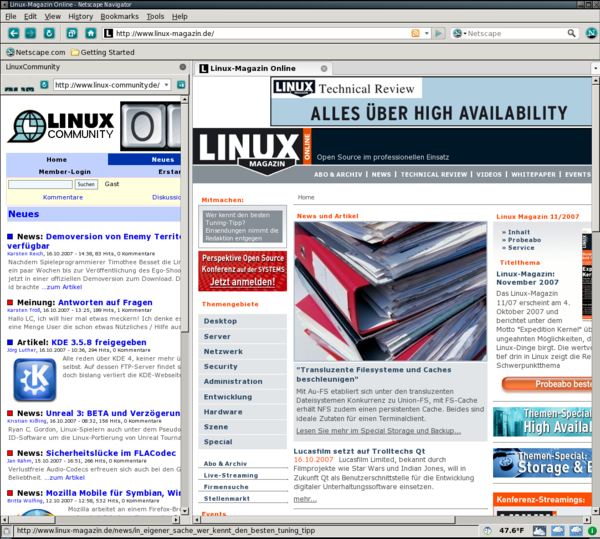Open the address bar URL history dropdown

point(426,33)
